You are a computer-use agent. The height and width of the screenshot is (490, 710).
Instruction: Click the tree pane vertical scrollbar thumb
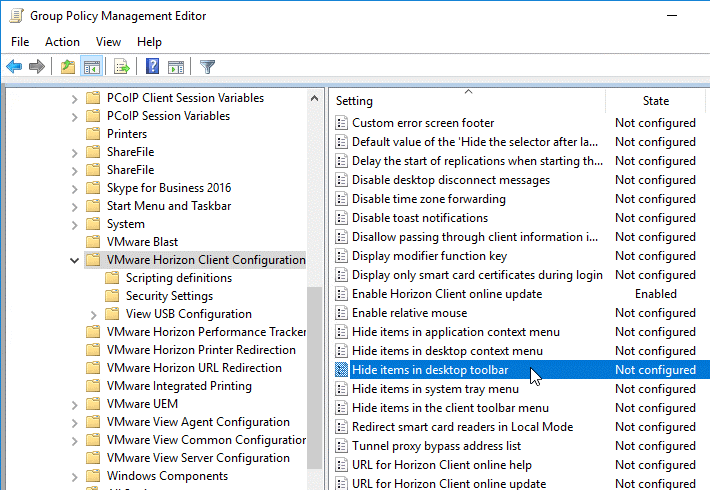tap(315, 378)
